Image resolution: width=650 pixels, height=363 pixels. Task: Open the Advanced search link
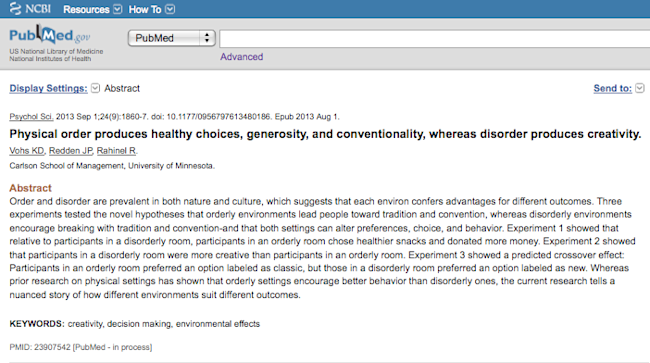click(x=242, y=57)
